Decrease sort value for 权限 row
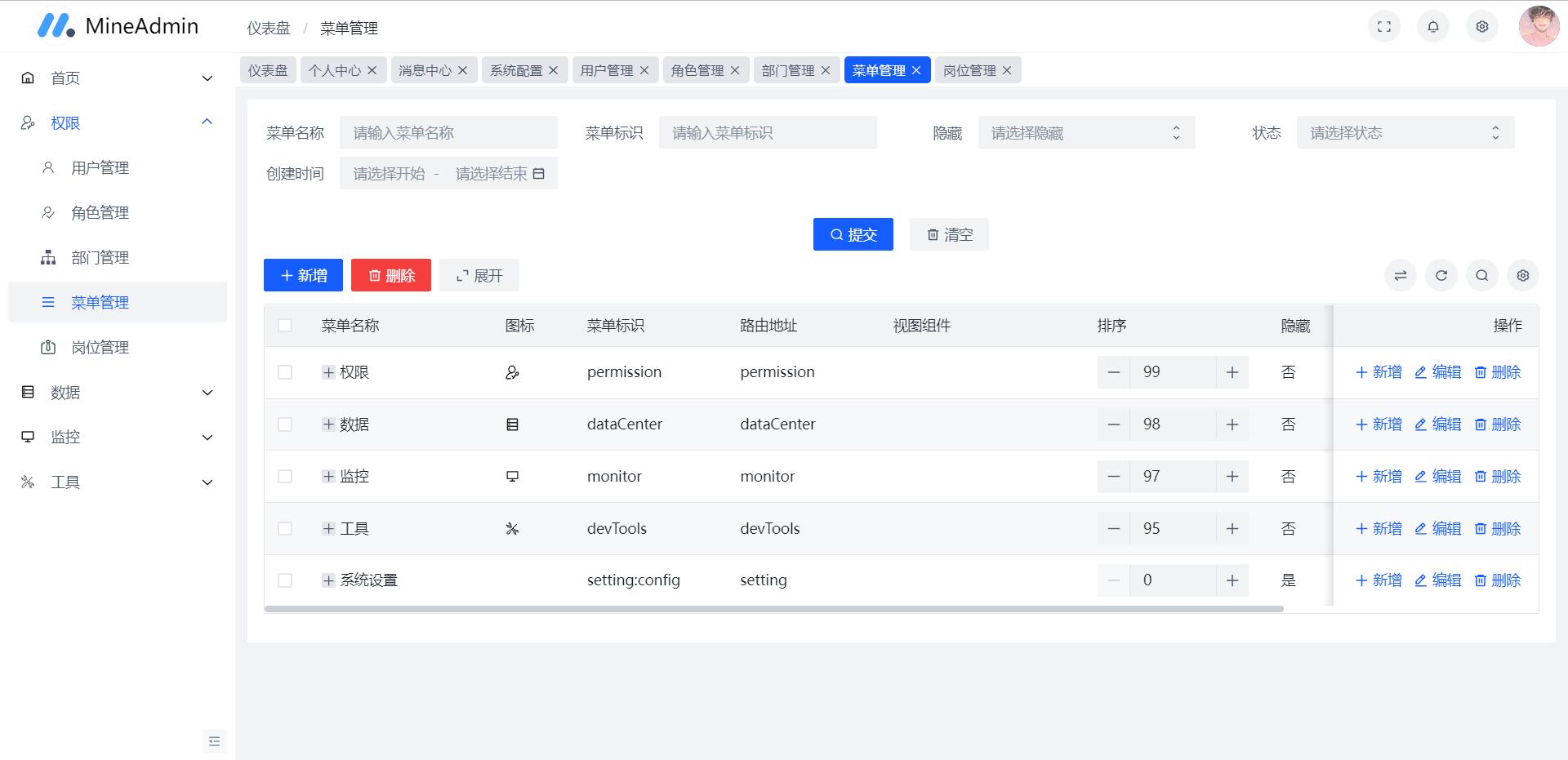This screenshot has height=760, width=1568. [1114, 372]
